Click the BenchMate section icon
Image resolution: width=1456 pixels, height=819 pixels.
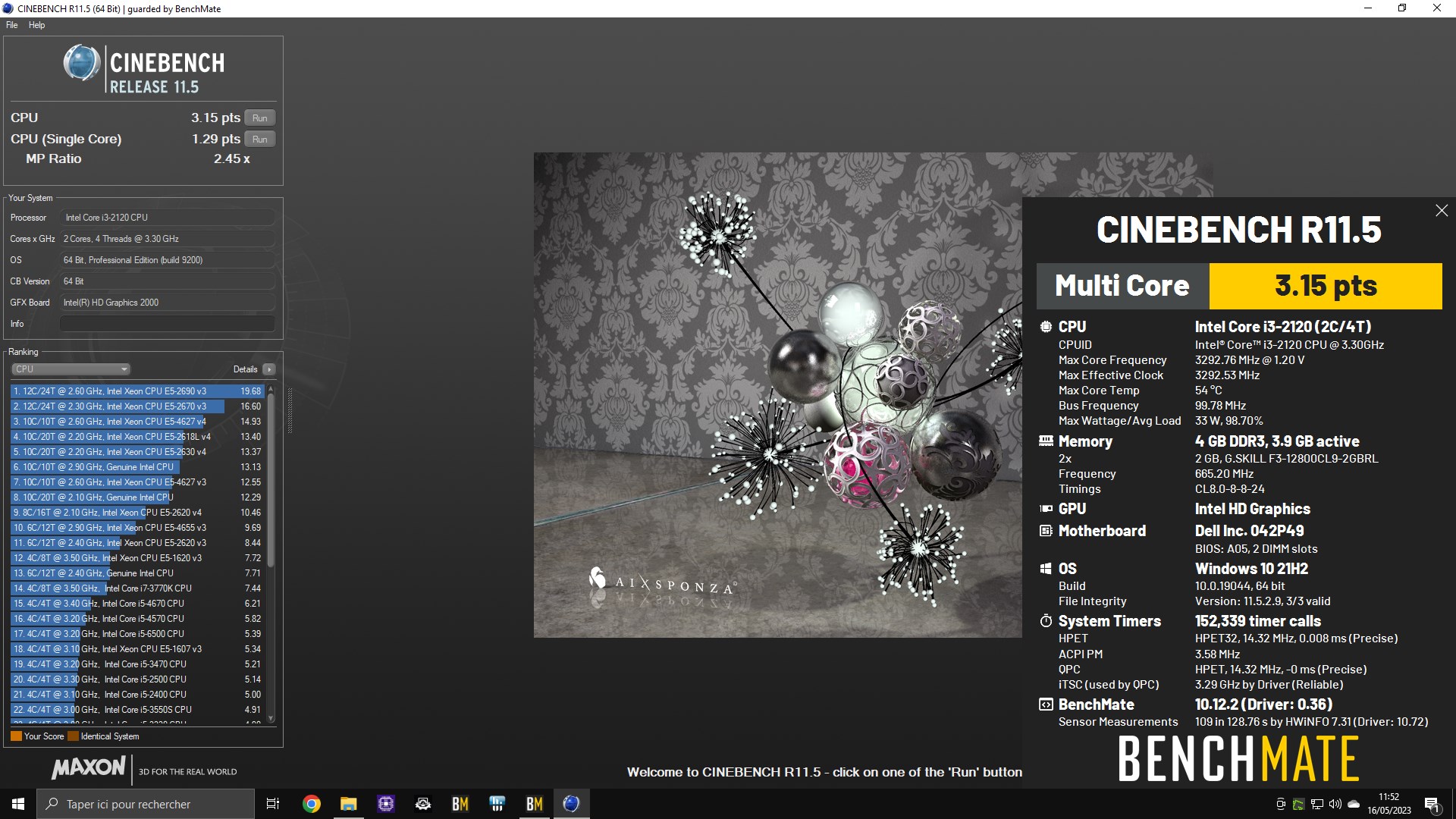[x=1046, y=704]
